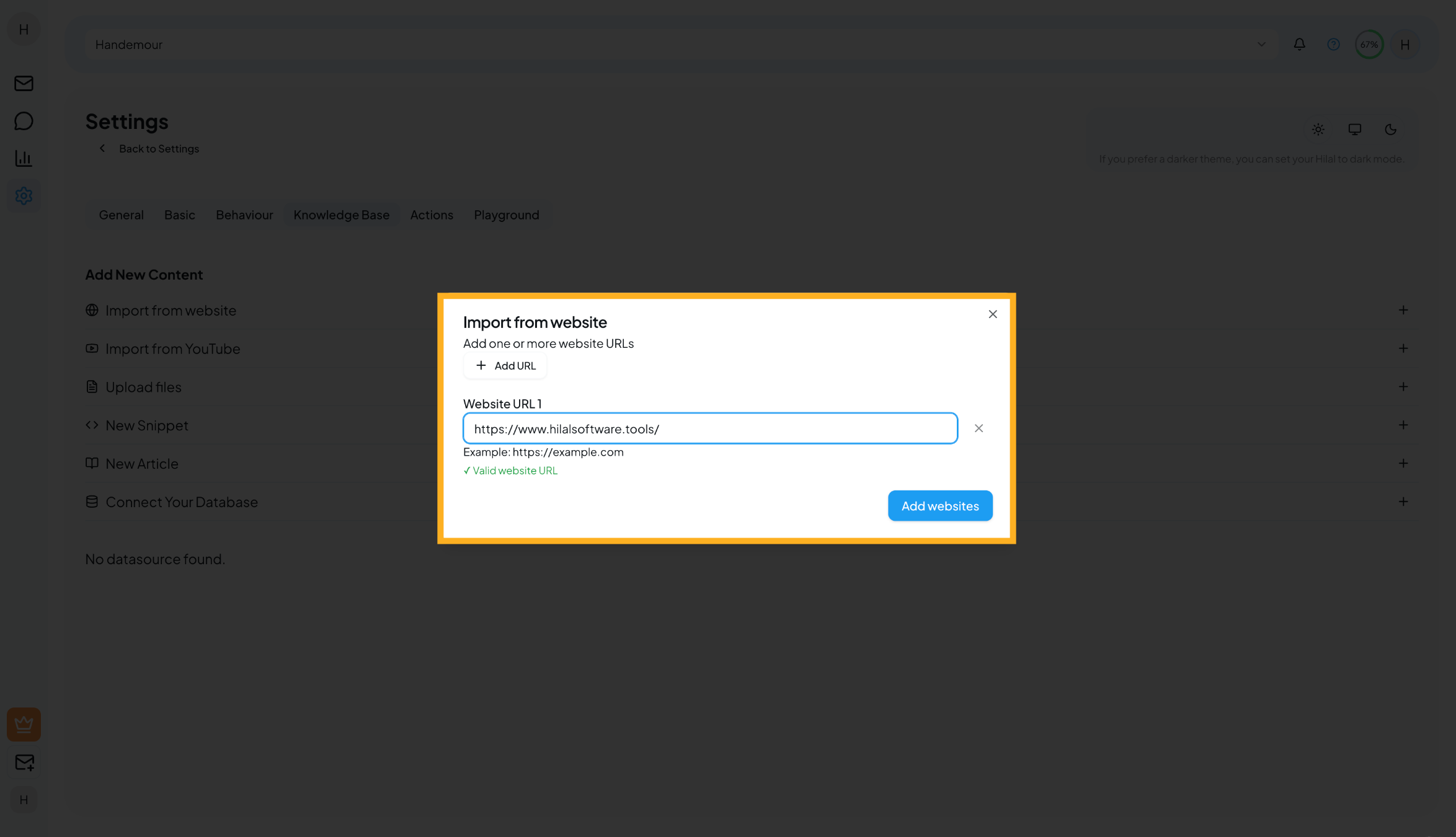This screenshot has width=1456, height=837.
Task: Open the analytics bar chart icon
Action: click(x=23, y=158)
